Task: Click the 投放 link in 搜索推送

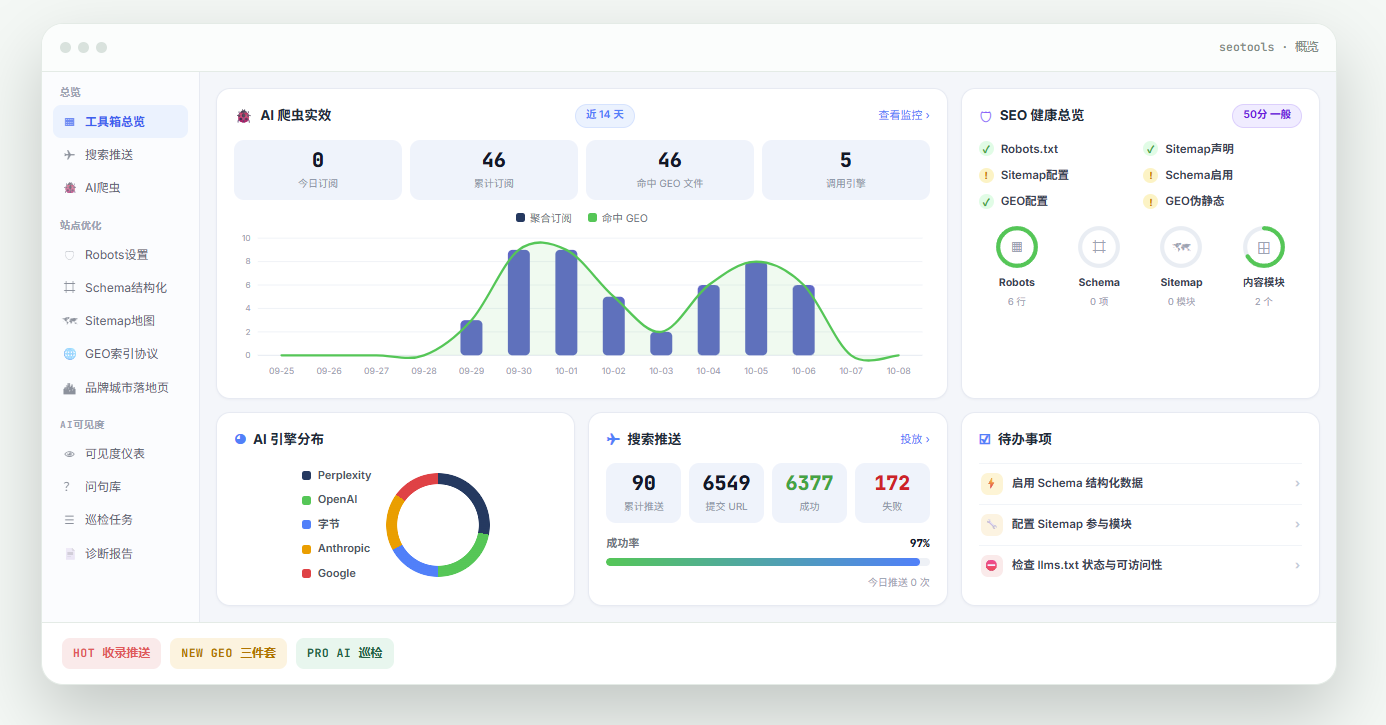Action: click(x=915, y=439)
